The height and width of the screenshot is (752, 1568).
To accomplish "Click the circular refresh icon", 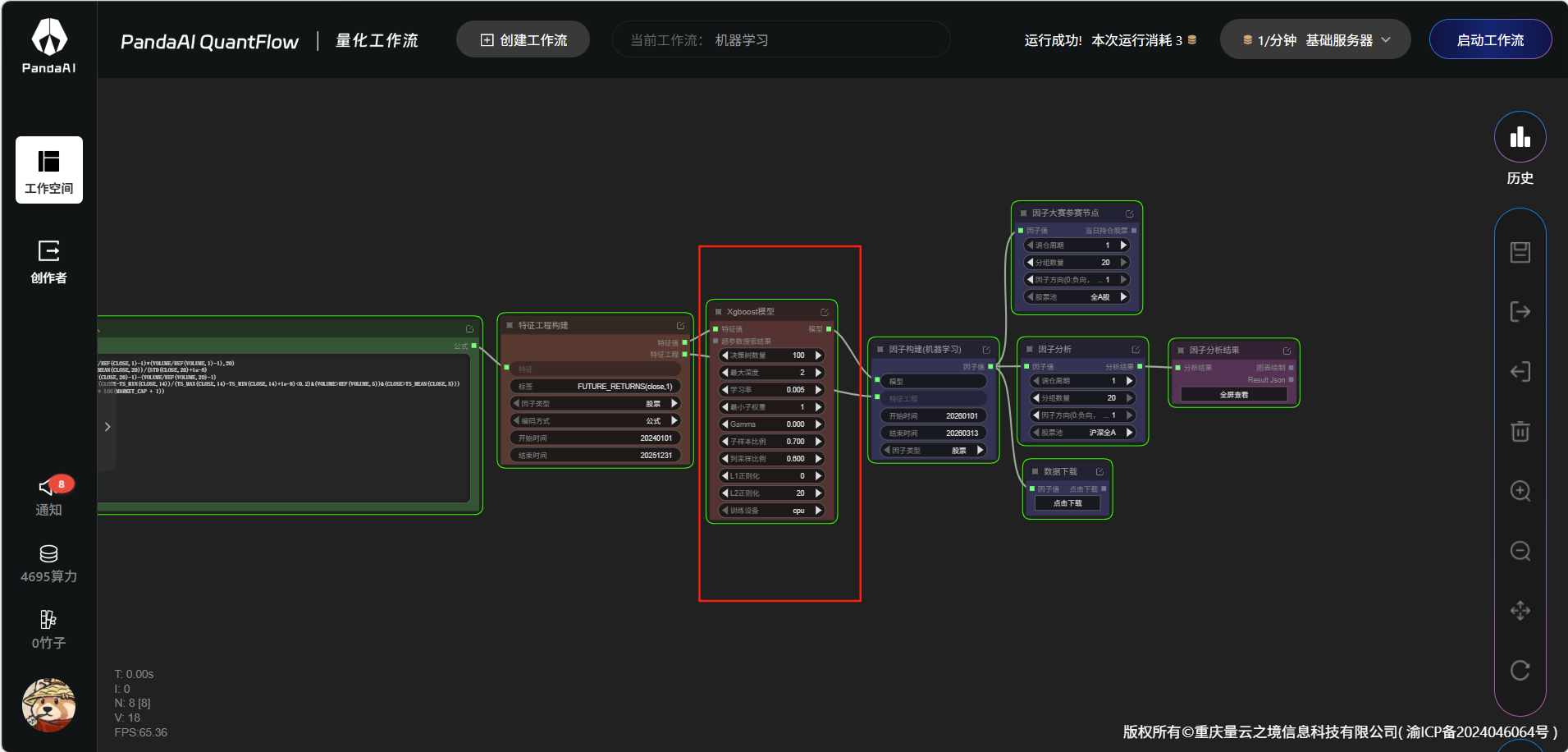I will click(x=1520, y=670).
